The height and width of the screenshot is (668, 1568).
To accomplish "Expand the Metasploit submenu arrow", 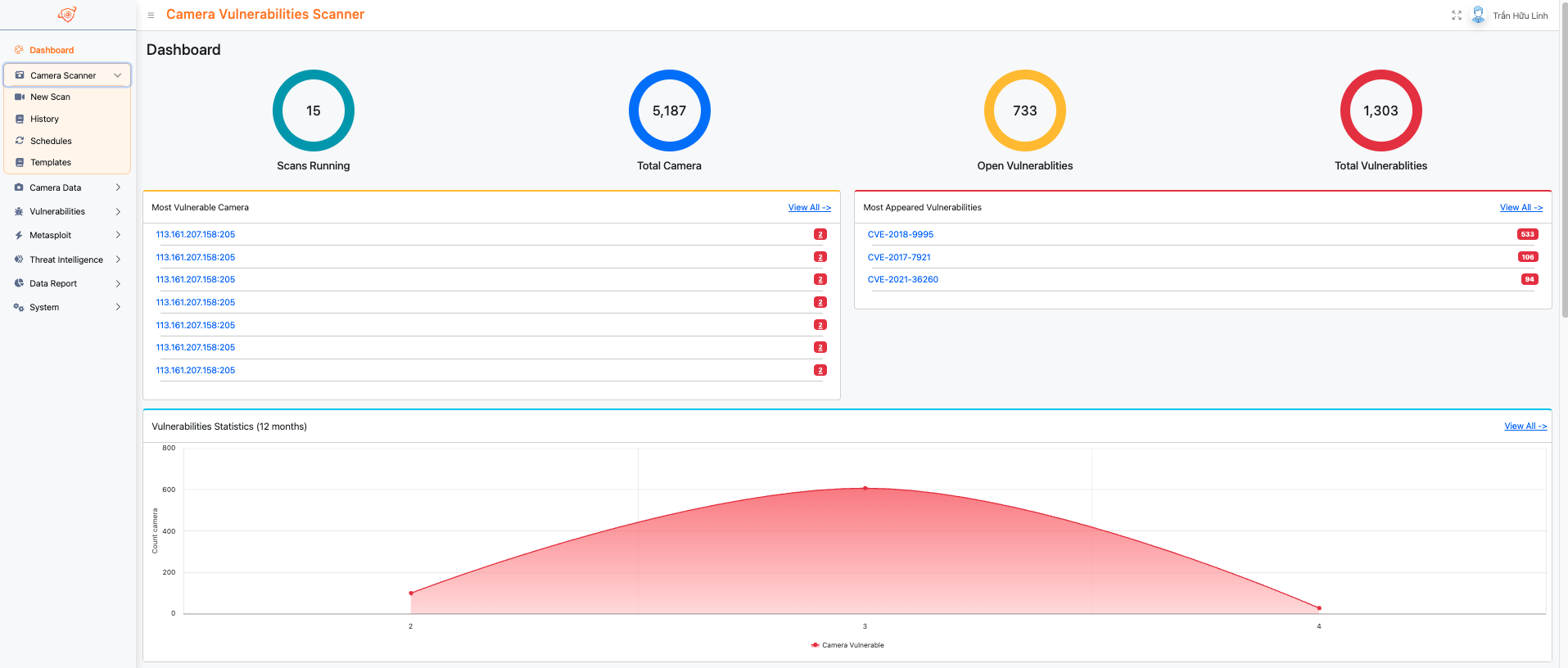I will pyautogui.click(x=118, y=235).
